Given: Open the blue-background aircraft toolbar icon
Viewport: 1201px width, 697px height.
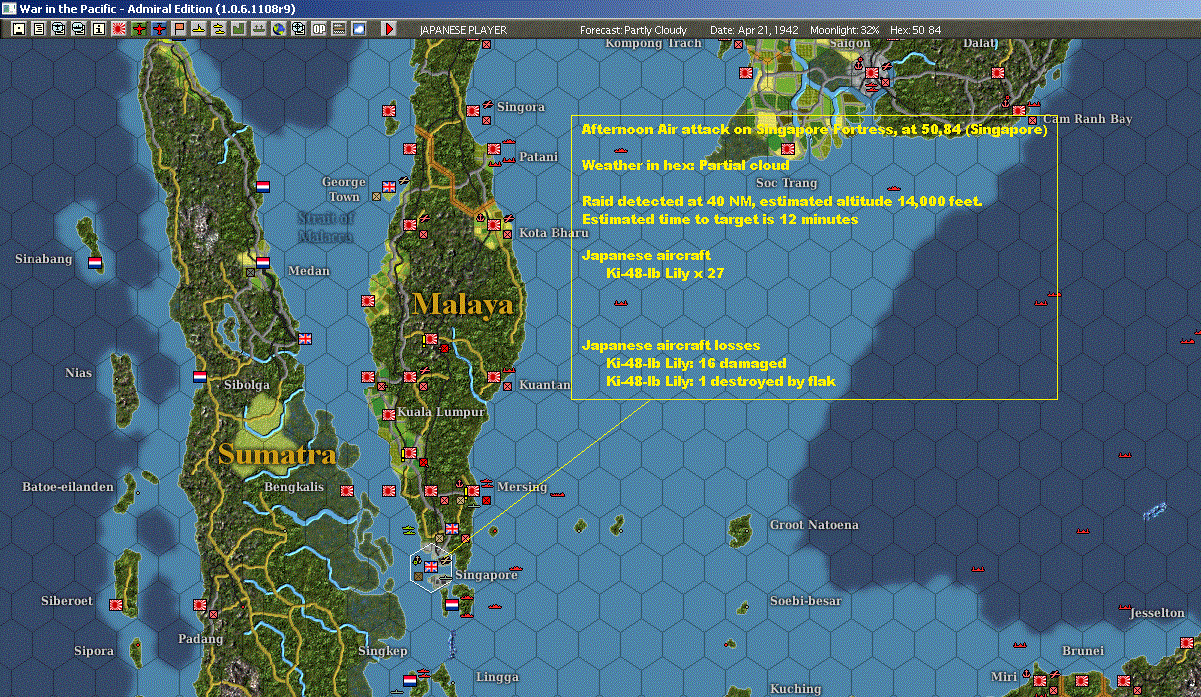Looking at the screenshot, I should 159,29.
